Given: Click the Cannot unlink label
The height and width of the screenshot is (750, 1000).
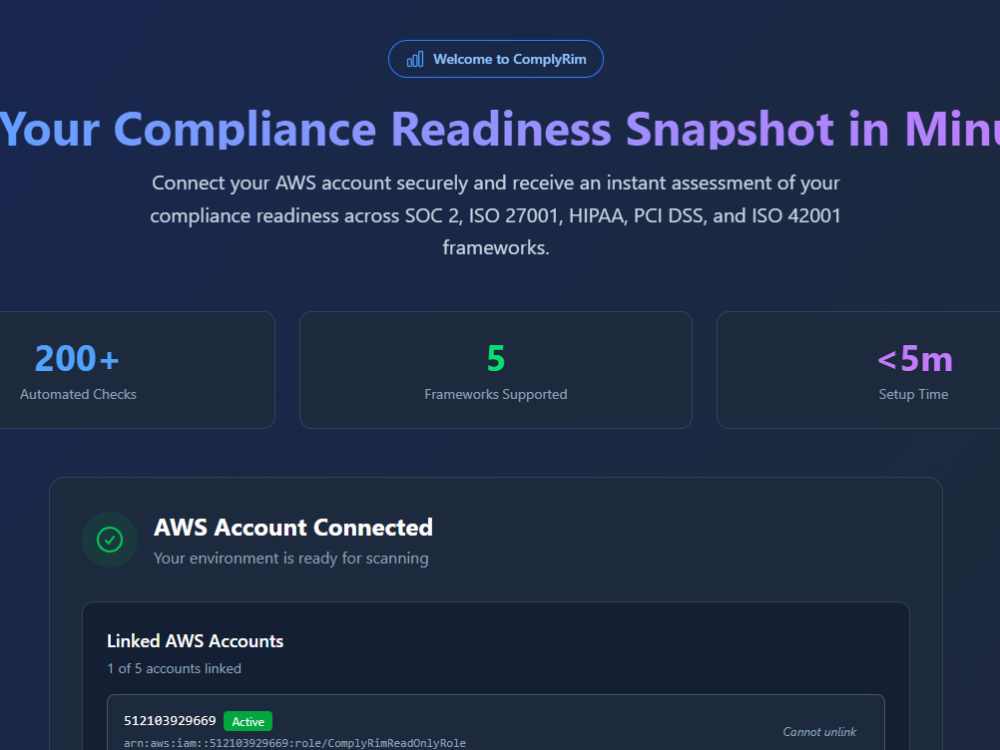Looking at the screenshot, I should pyautogui.click(x=820, y=732).
